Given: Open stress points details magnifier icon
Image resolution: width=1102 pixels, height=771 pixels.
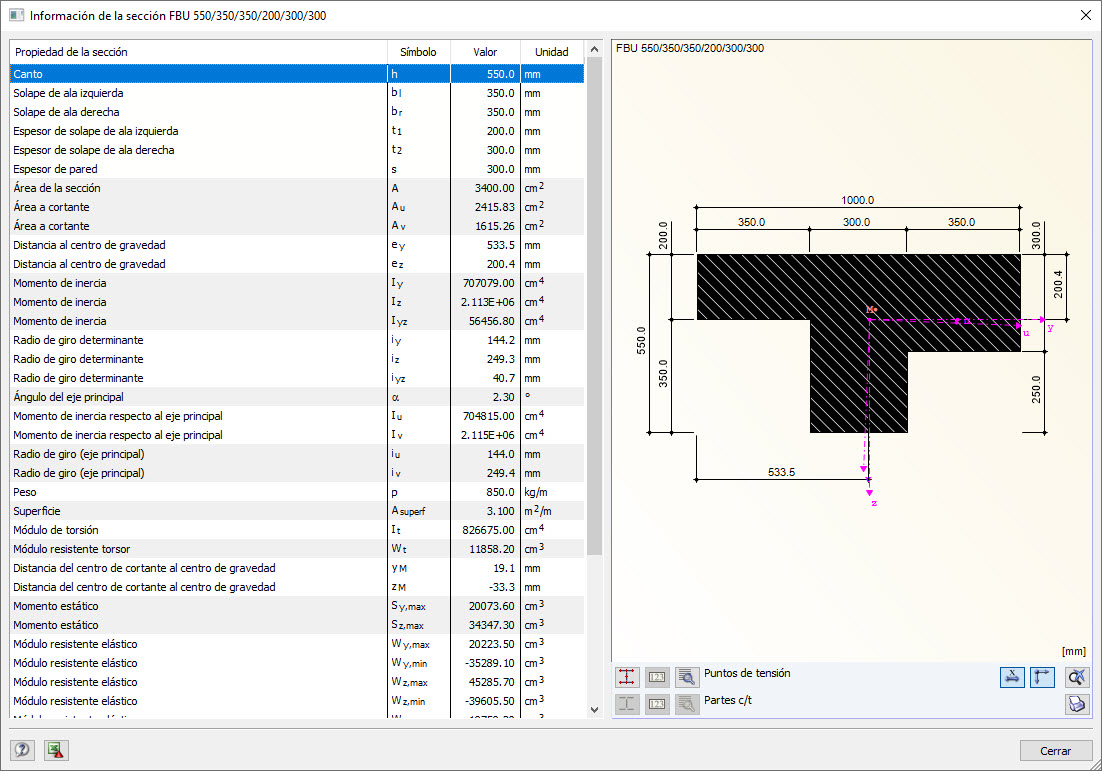Looking at the screenshot, I should 686,677.
